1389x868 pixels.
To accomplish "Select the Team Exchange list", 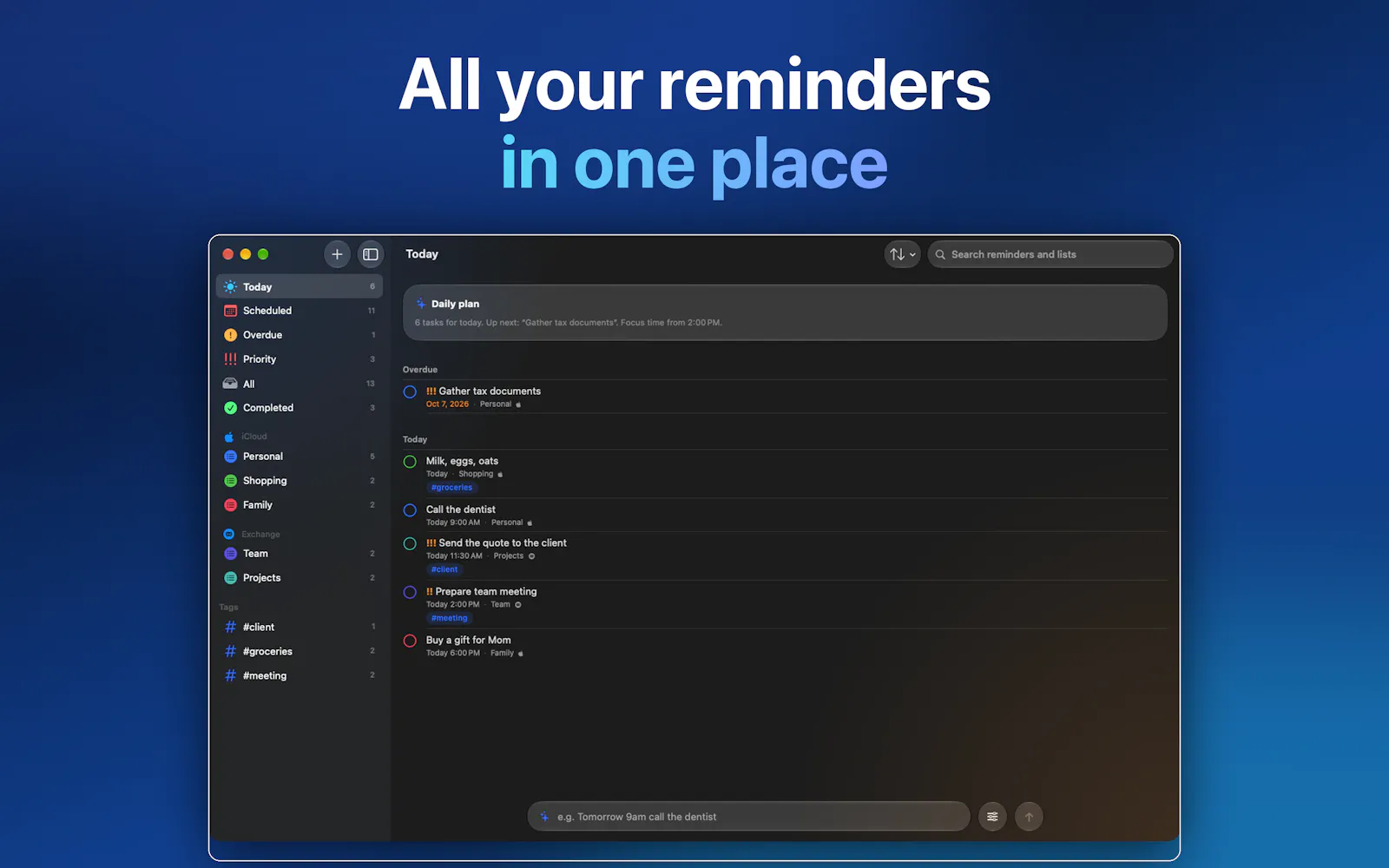I will 299,554.
